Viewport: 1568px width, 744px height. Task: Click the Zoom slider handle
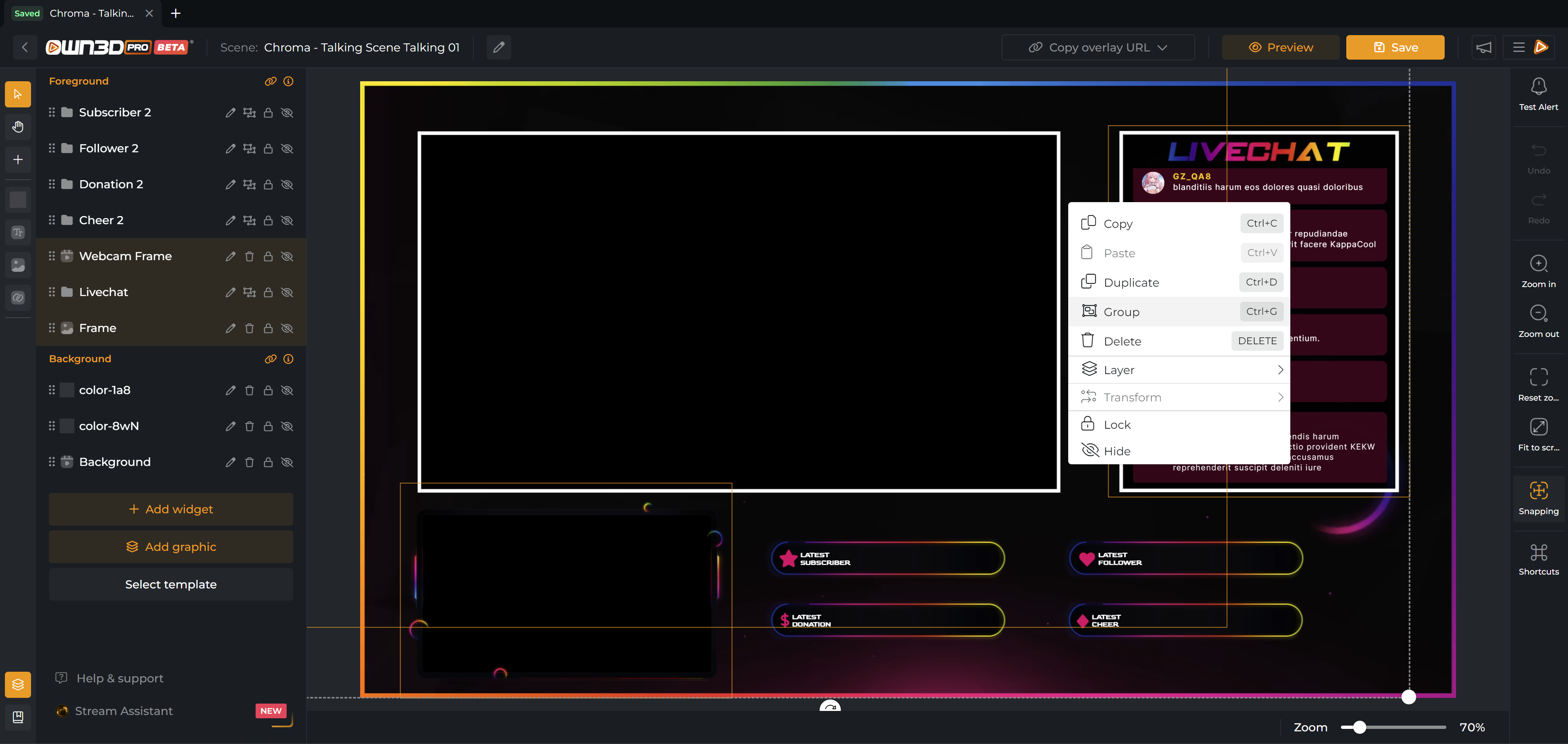point(1359,727)
